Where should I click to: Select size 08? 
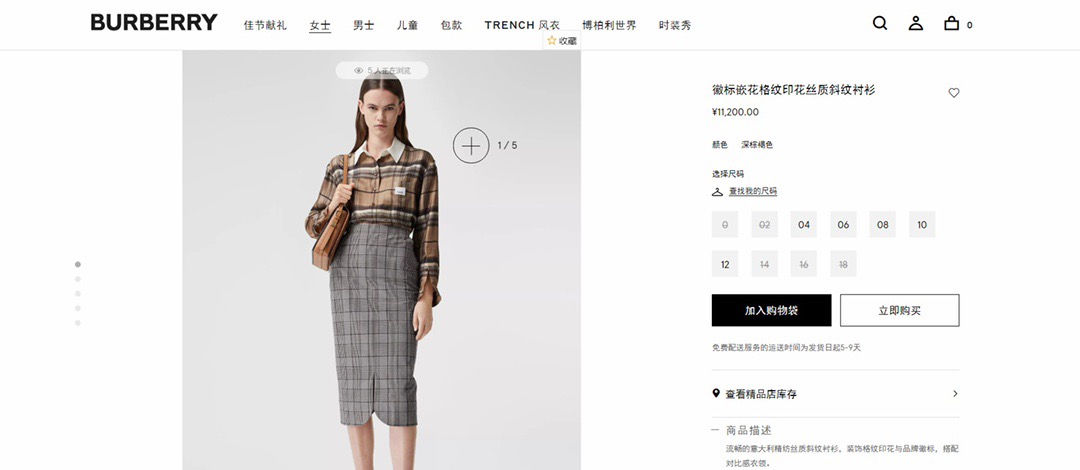point(883,225)
